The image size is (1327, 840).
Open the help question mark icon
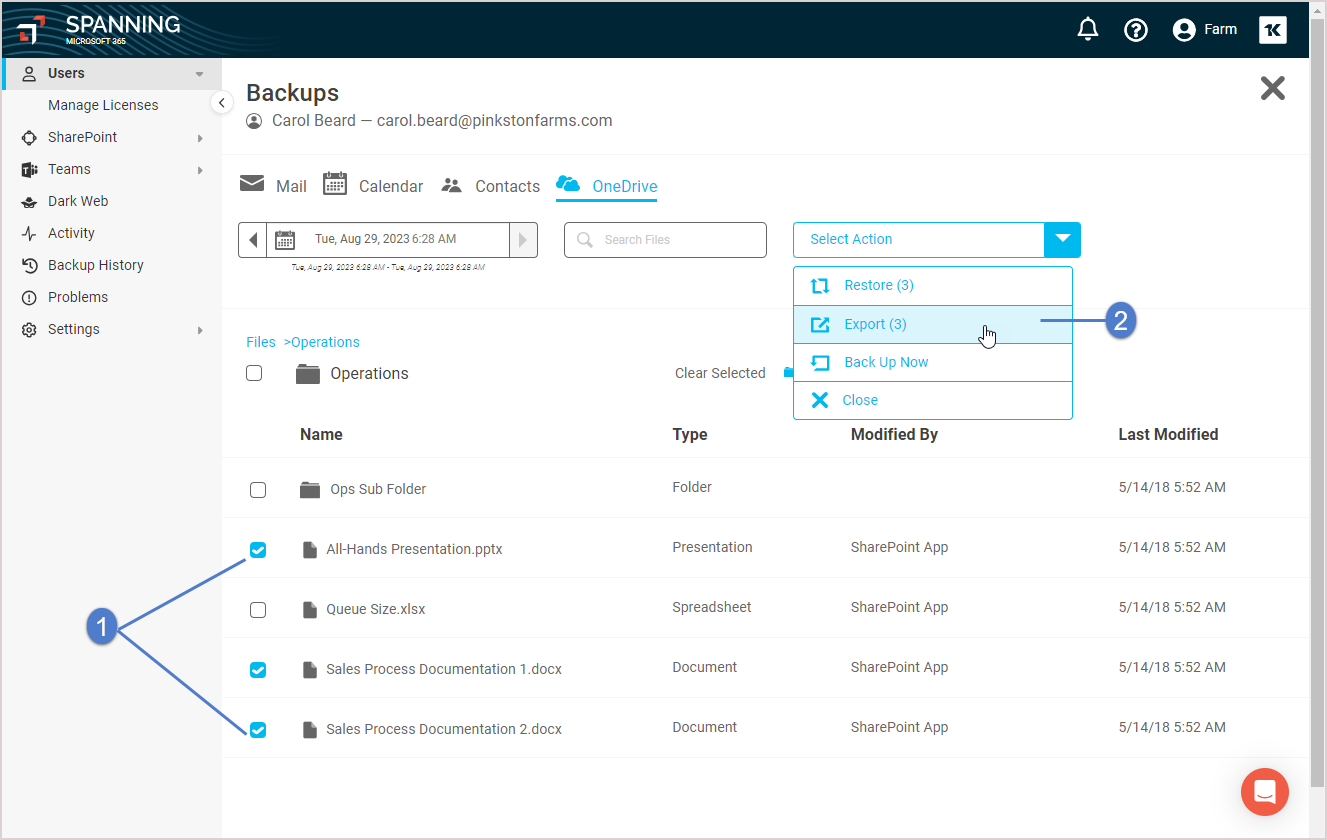pyautogui.click(x=1135, y=30)
